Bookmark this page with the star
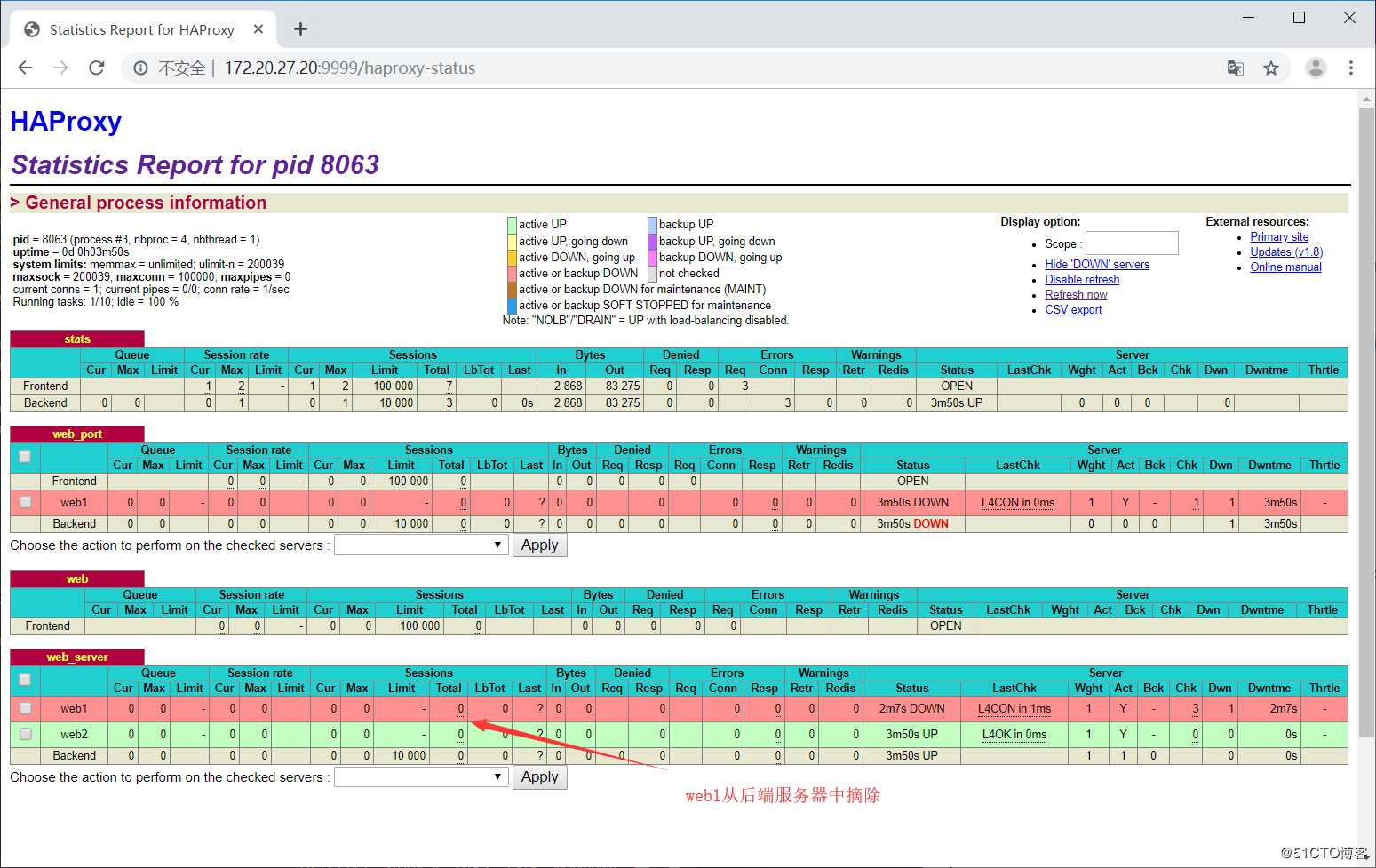The image size is (1376, 868). pyautogui.click(x=1271, y=68)
